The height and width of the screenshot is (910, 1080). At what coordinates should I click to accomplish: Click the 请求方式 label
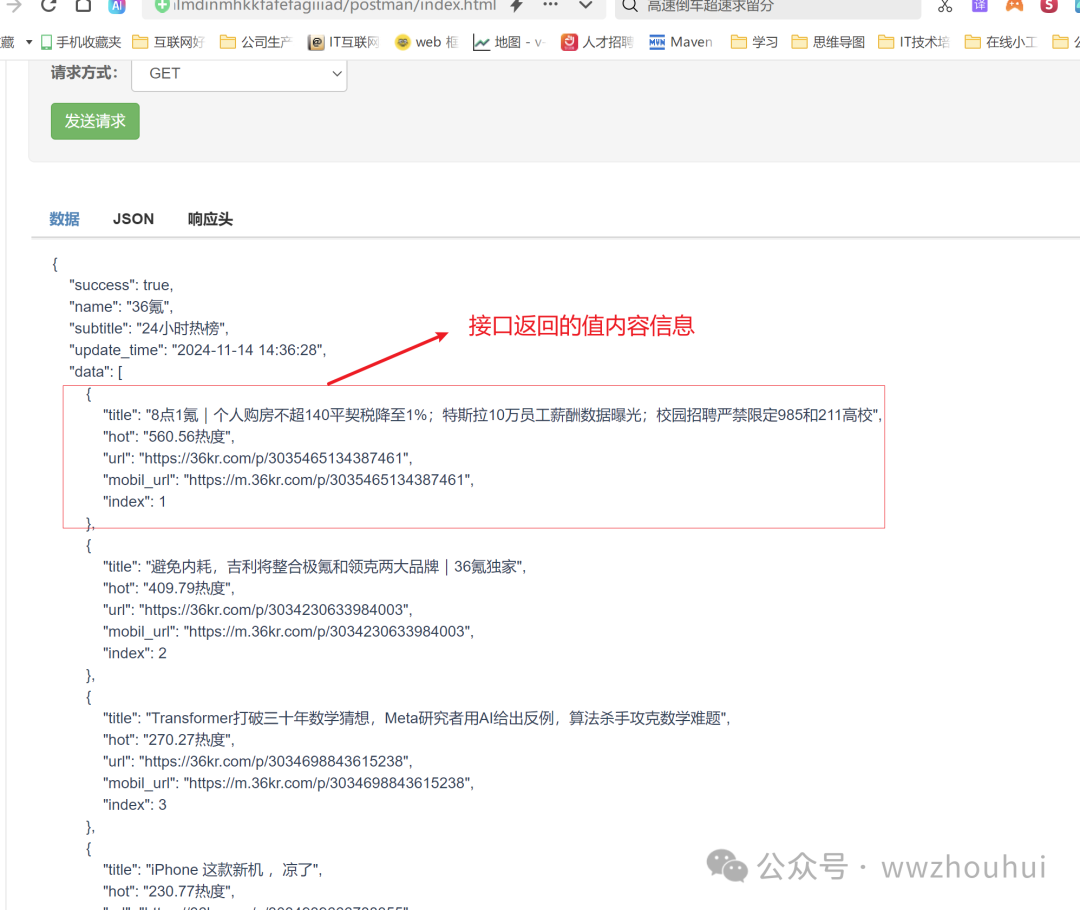pyautogui.click(x=84, y=73)
